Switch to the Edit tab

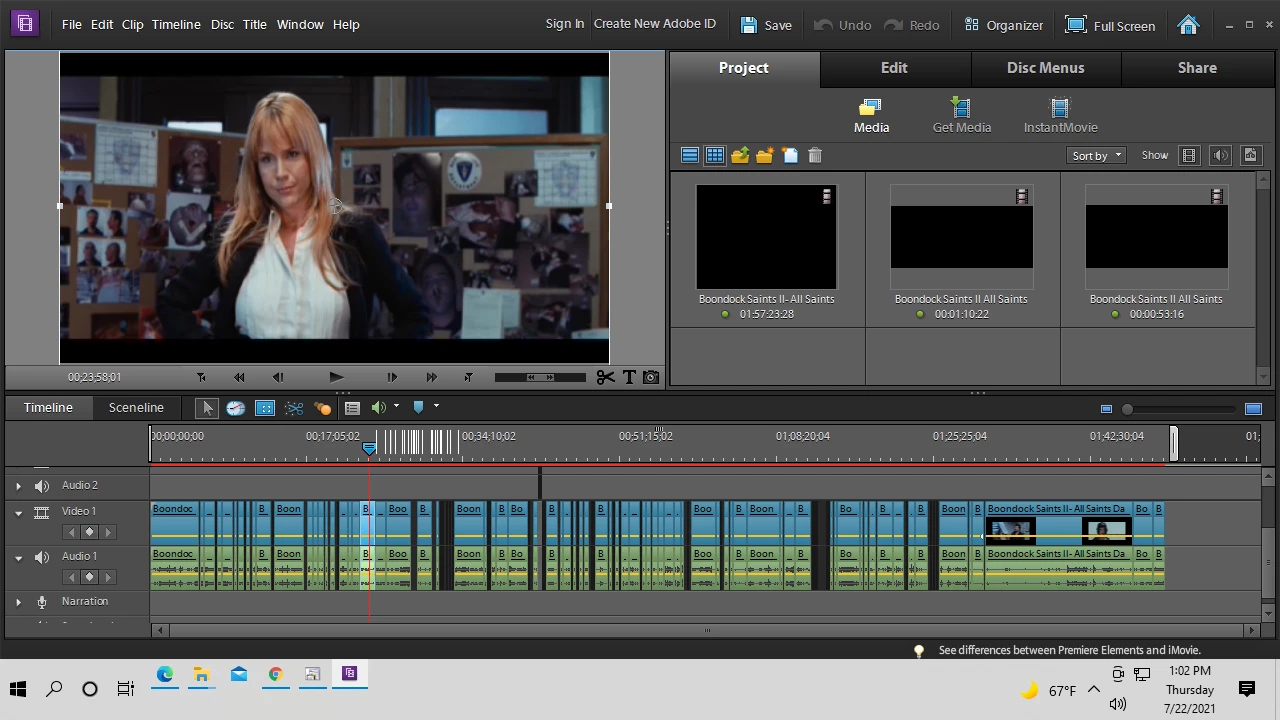tap(894, 68)
